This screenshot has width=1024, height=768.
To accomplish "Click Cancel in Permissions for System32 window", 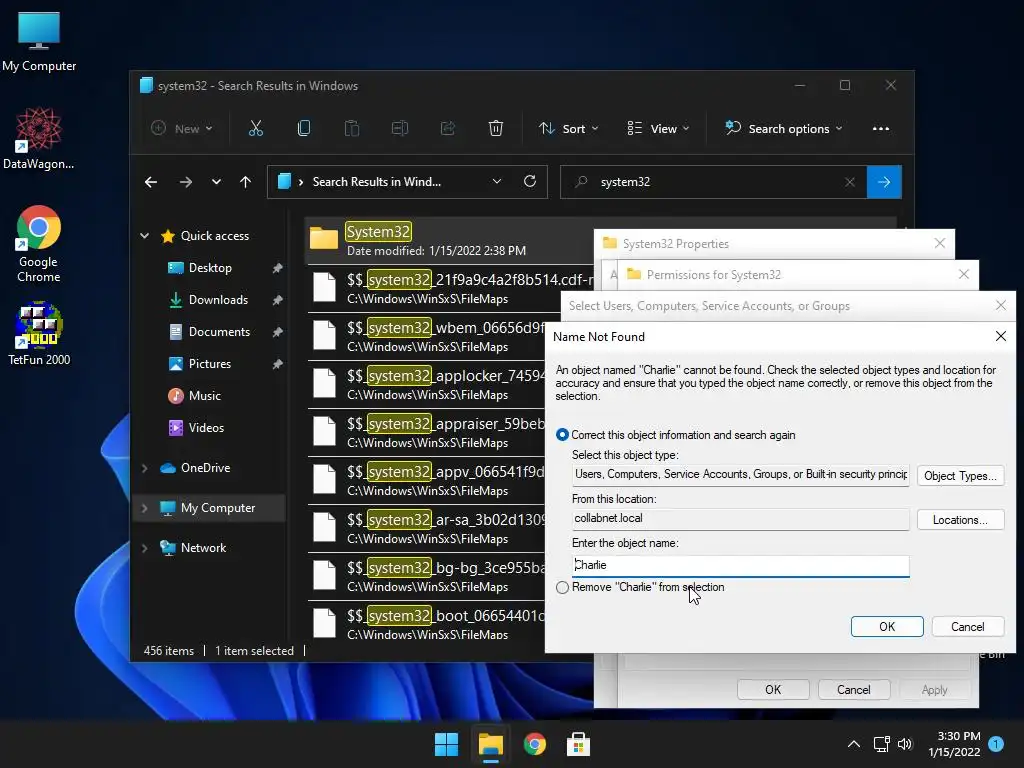I will (854, 690).
